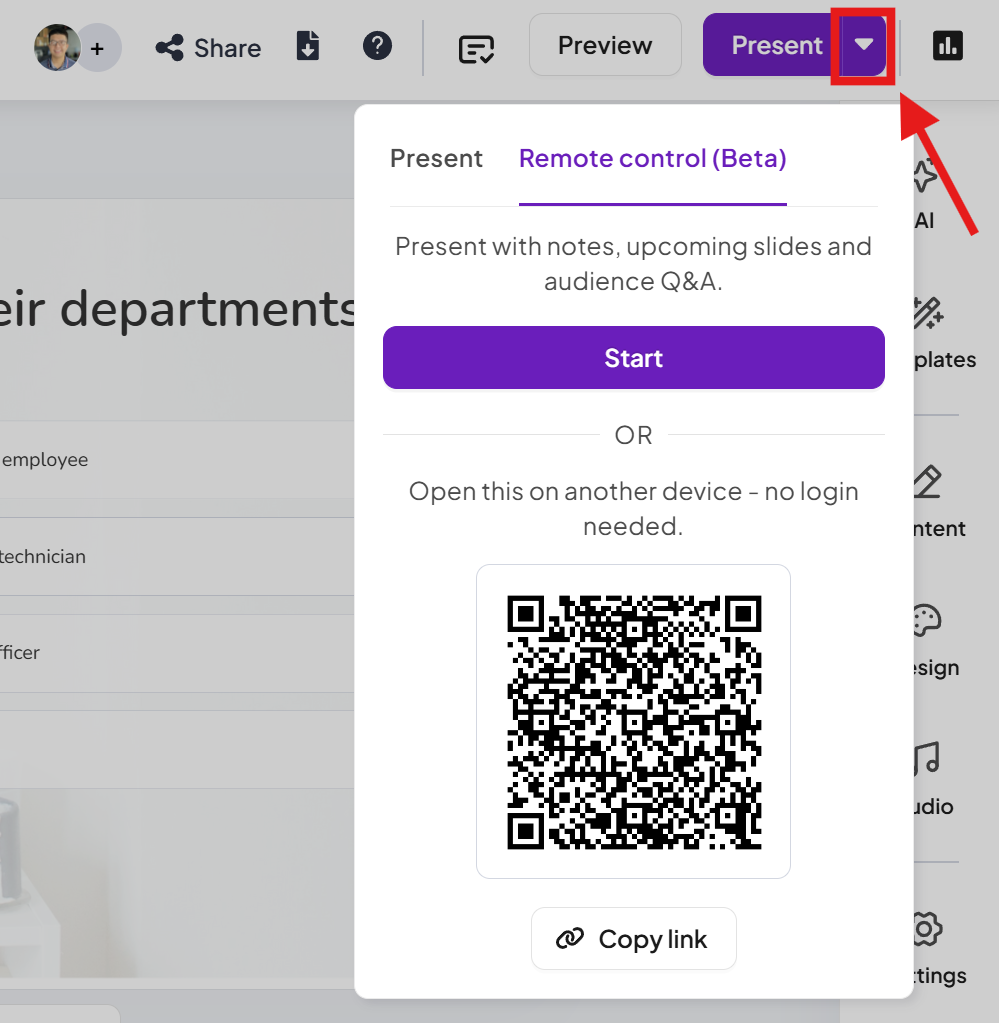Open the comments panel

click(477, 47)
